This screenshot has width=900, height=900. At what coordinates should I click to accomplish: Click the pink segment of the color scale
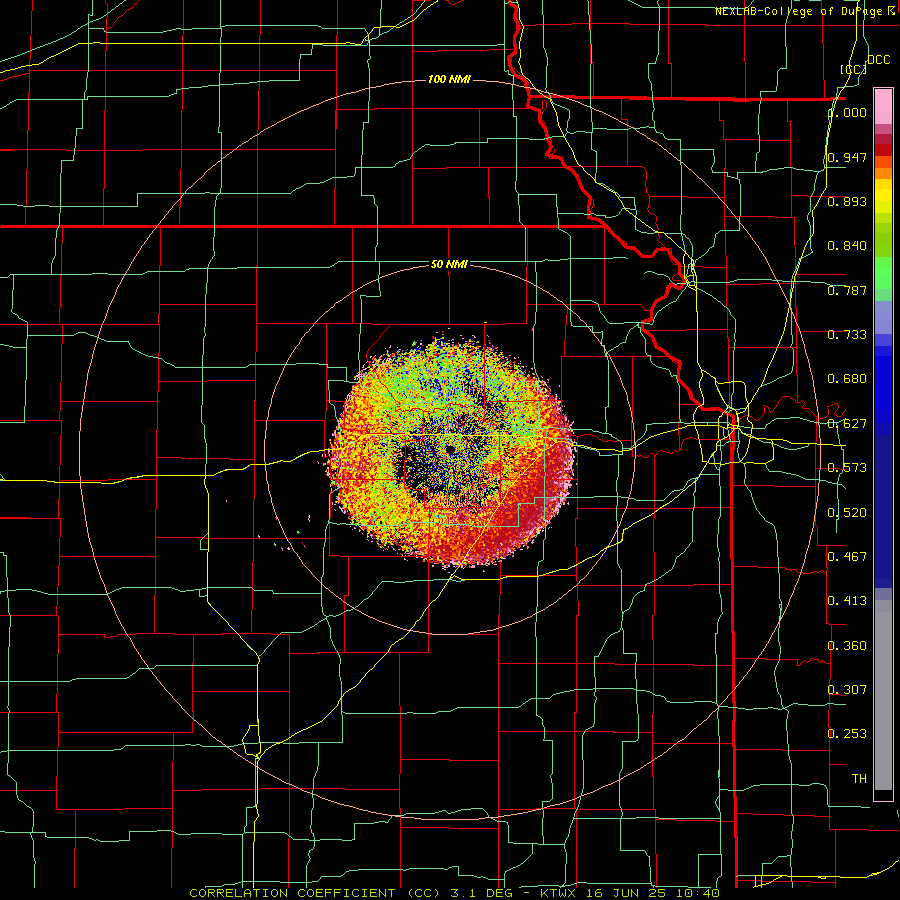coord(883,107)
